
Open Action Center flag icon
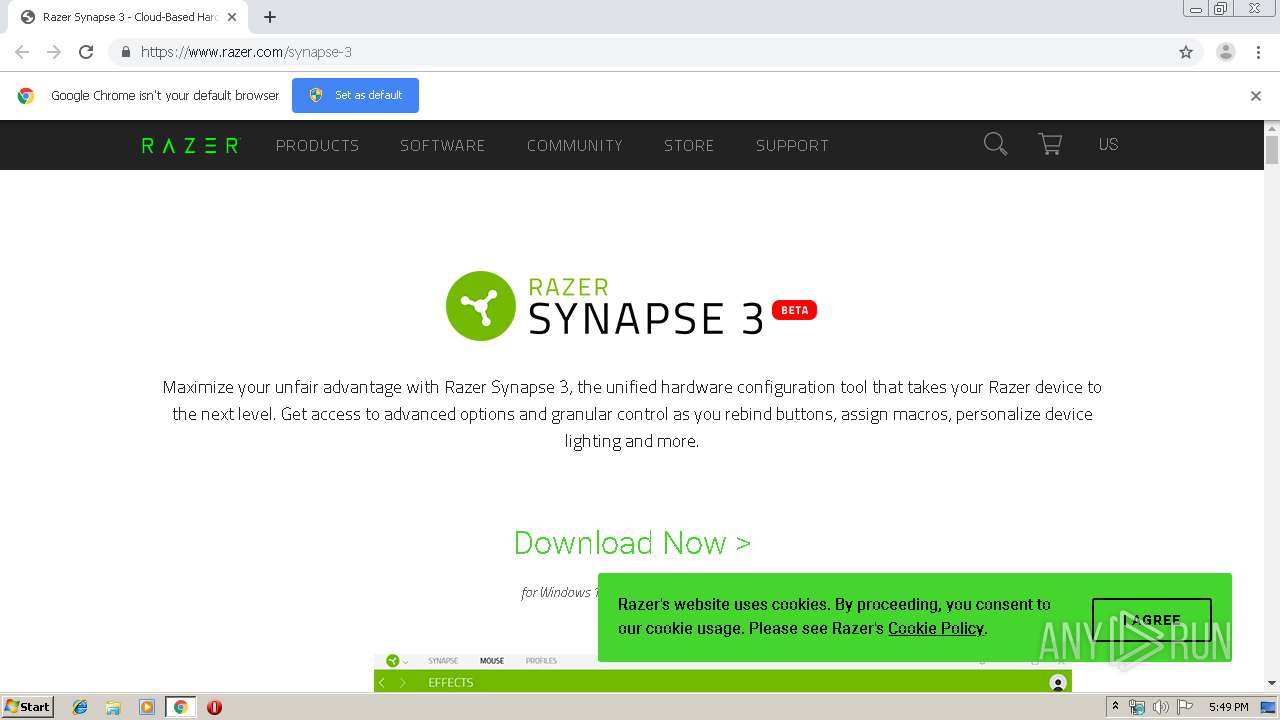[1185, 707]
